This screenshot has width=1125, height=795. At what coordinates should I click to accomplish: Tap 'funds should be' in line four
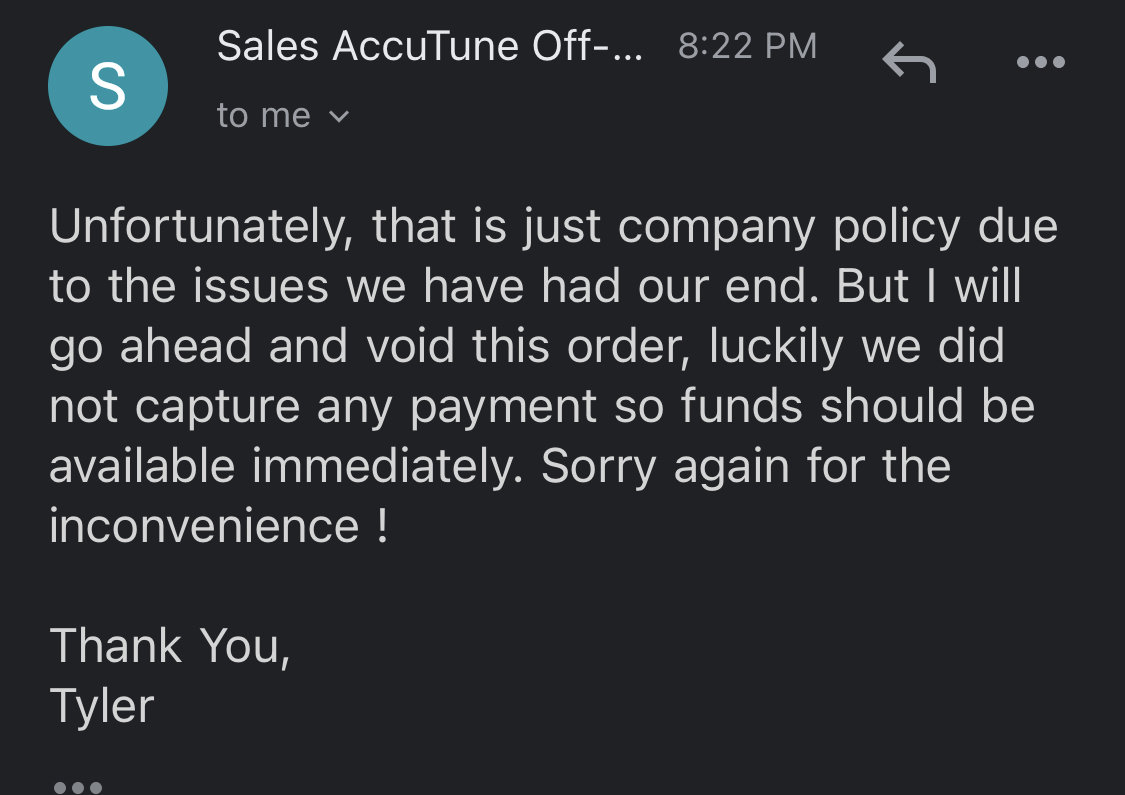point(857,406)
